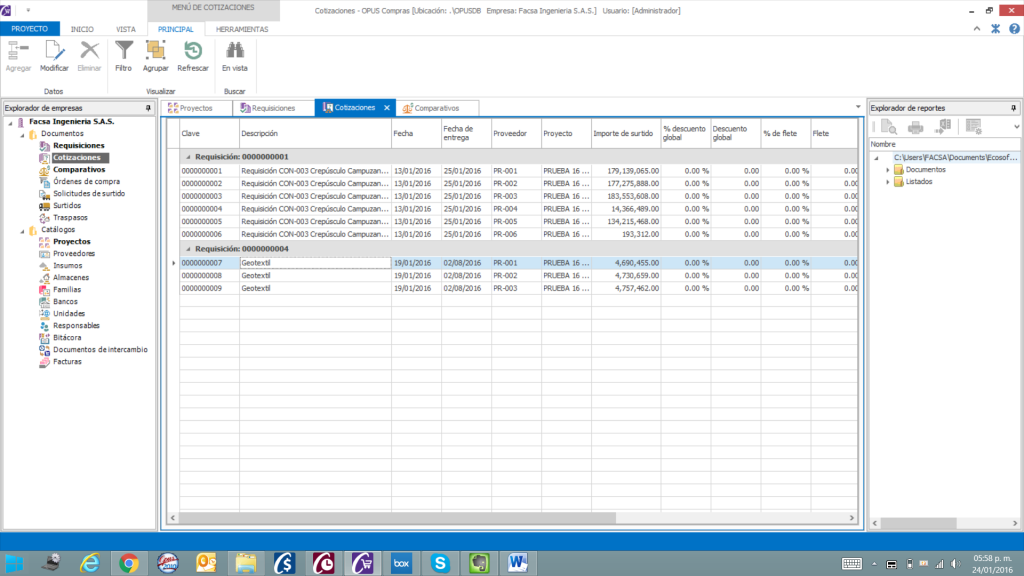Viewport: 1024px width, 576px height.
Task: Toggle pin on Explorador de reportes panel
Action: click(x=1014, y=108)
